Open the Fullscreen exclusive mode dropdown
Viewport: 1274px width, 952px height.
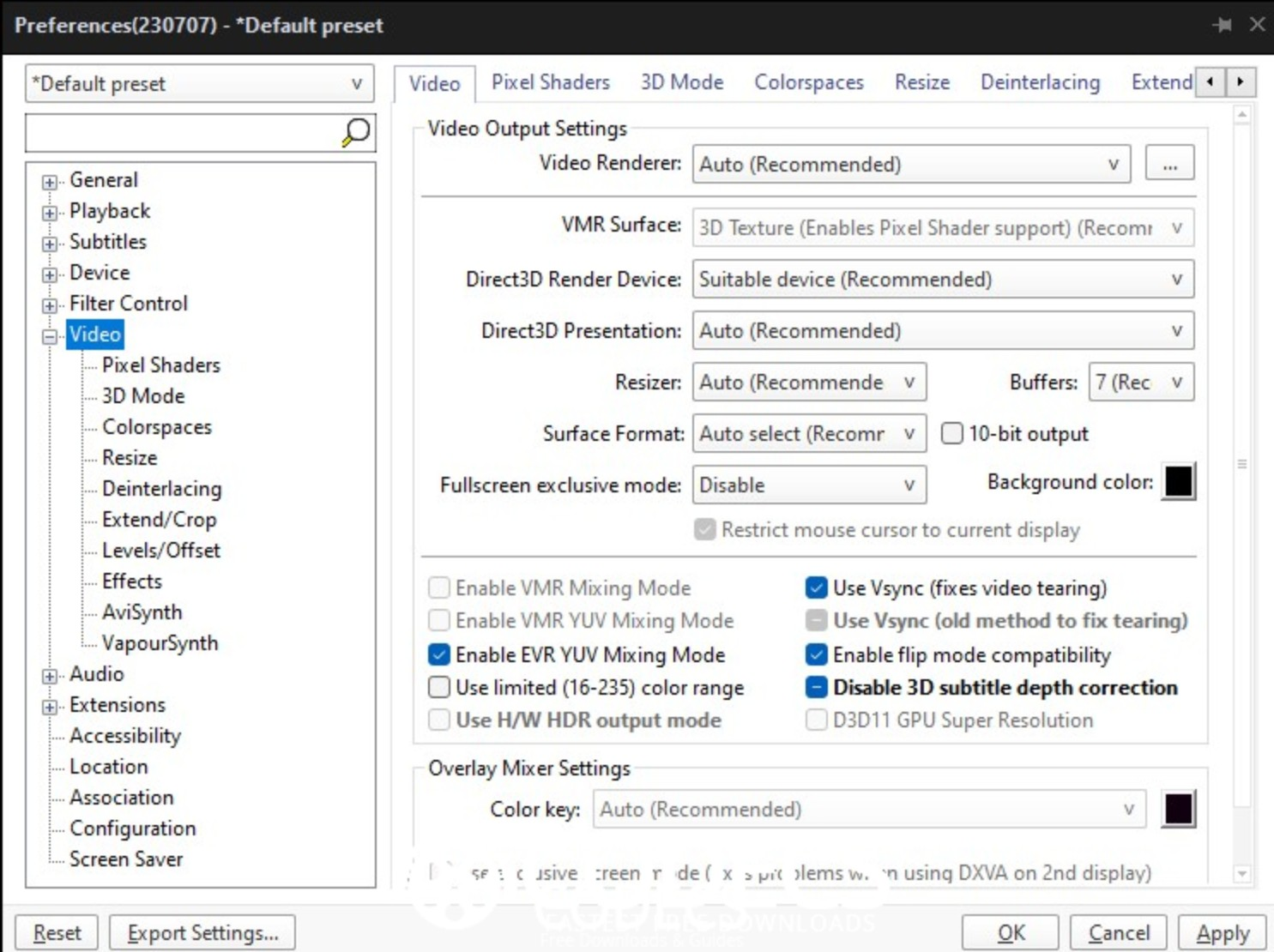809,485
